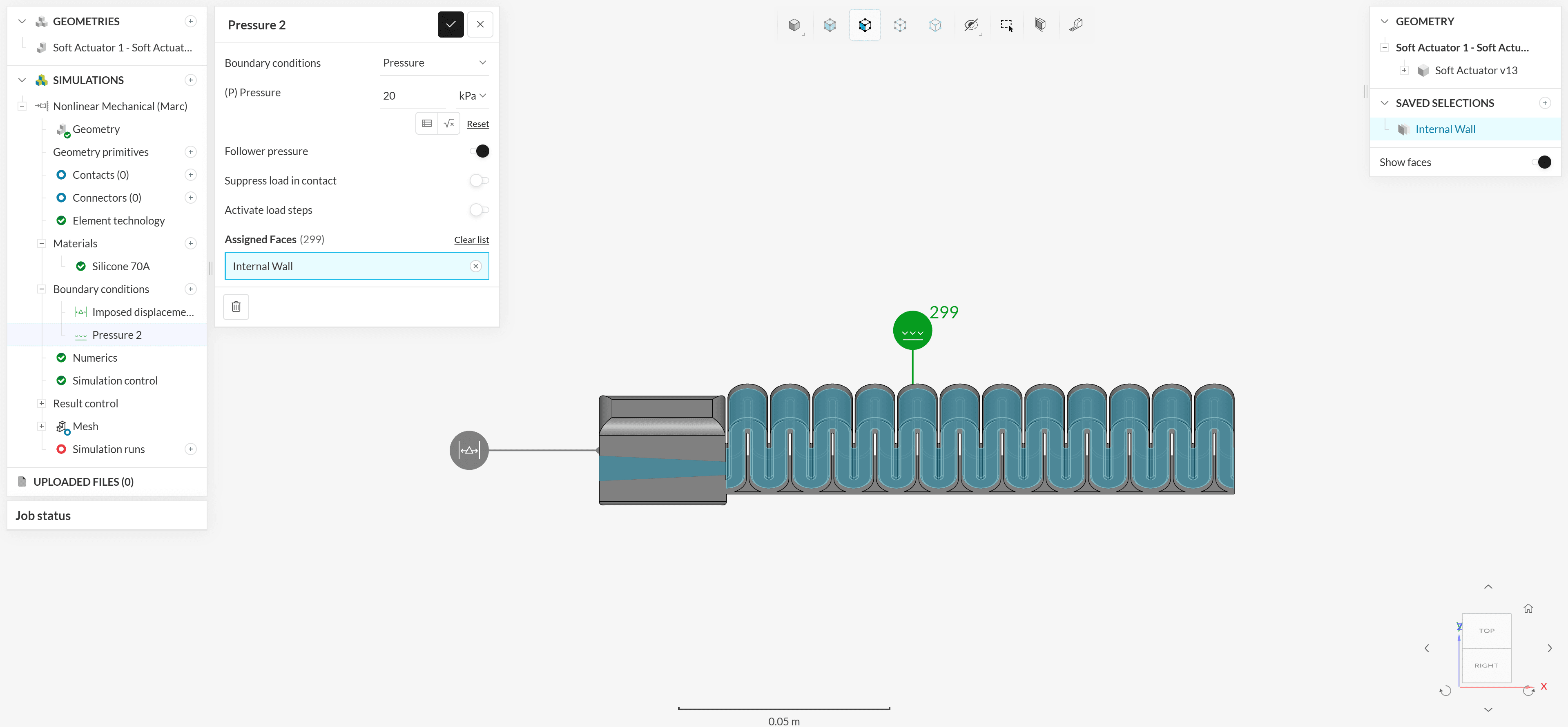Activate box selection tool
1568x727 pixels.
[x=1007, y=25]
